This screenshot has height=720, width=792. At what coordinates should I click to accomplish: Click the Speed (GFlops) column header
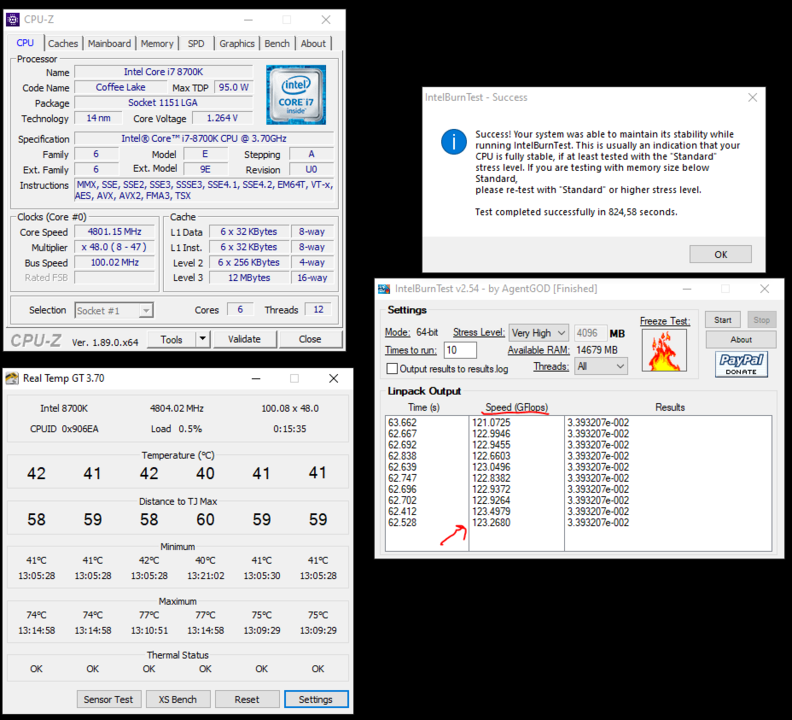point(516,407)
